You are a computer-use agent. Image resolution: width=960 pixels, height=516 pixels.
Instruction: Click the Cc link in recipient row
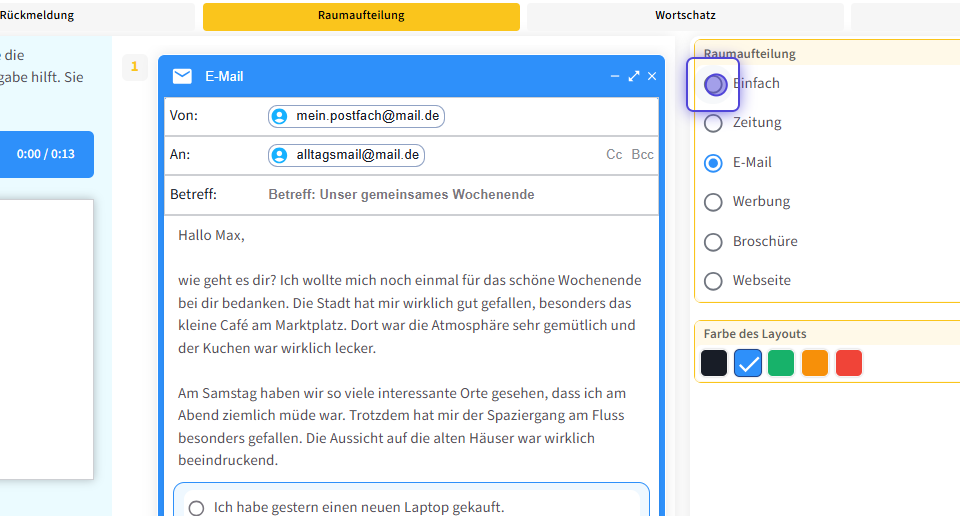click(x=614, y=155)
